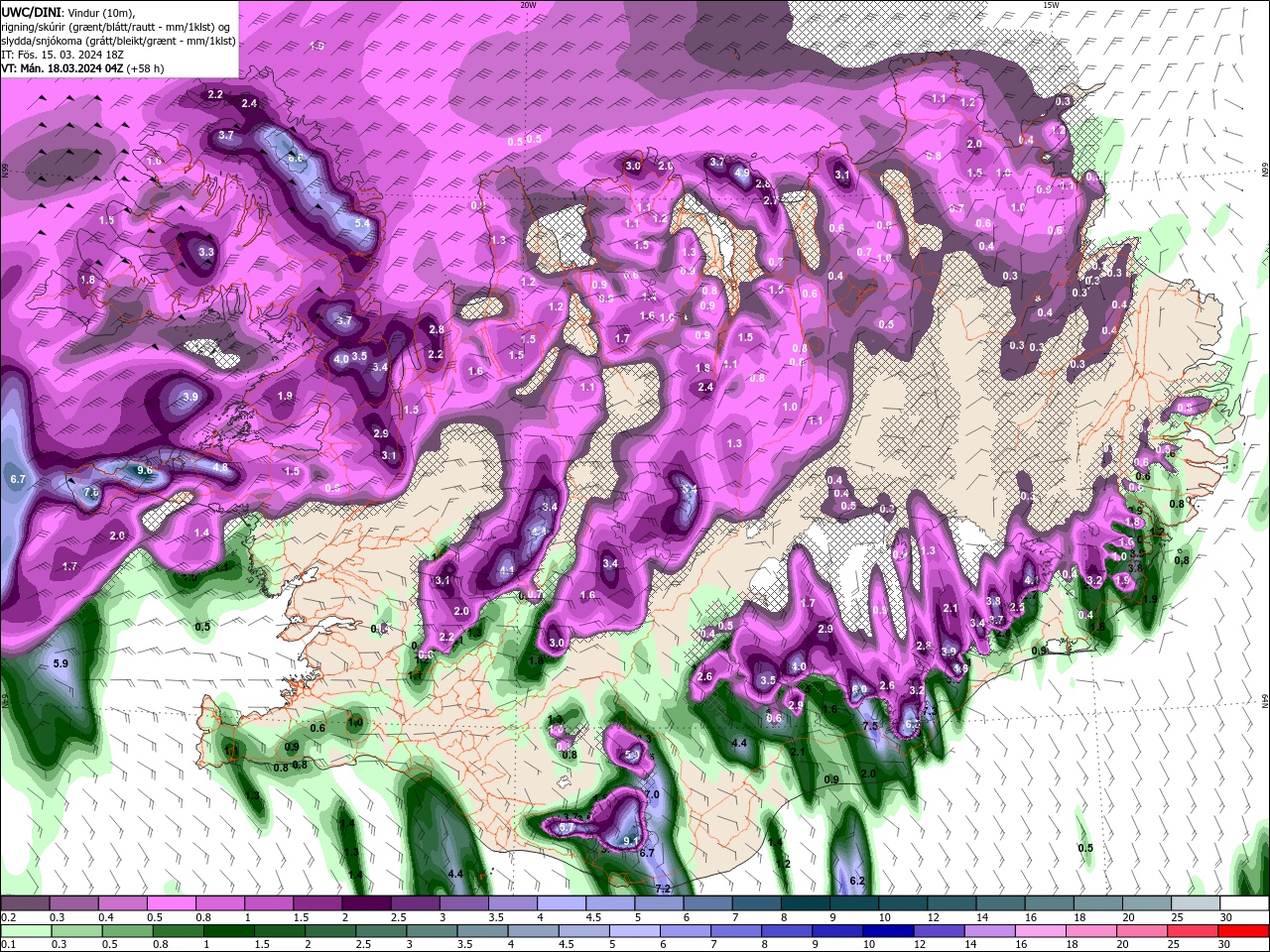Click the 7.5 precipitation value
The width and height of the screenshot is (1270, 952).
[870, 727]
